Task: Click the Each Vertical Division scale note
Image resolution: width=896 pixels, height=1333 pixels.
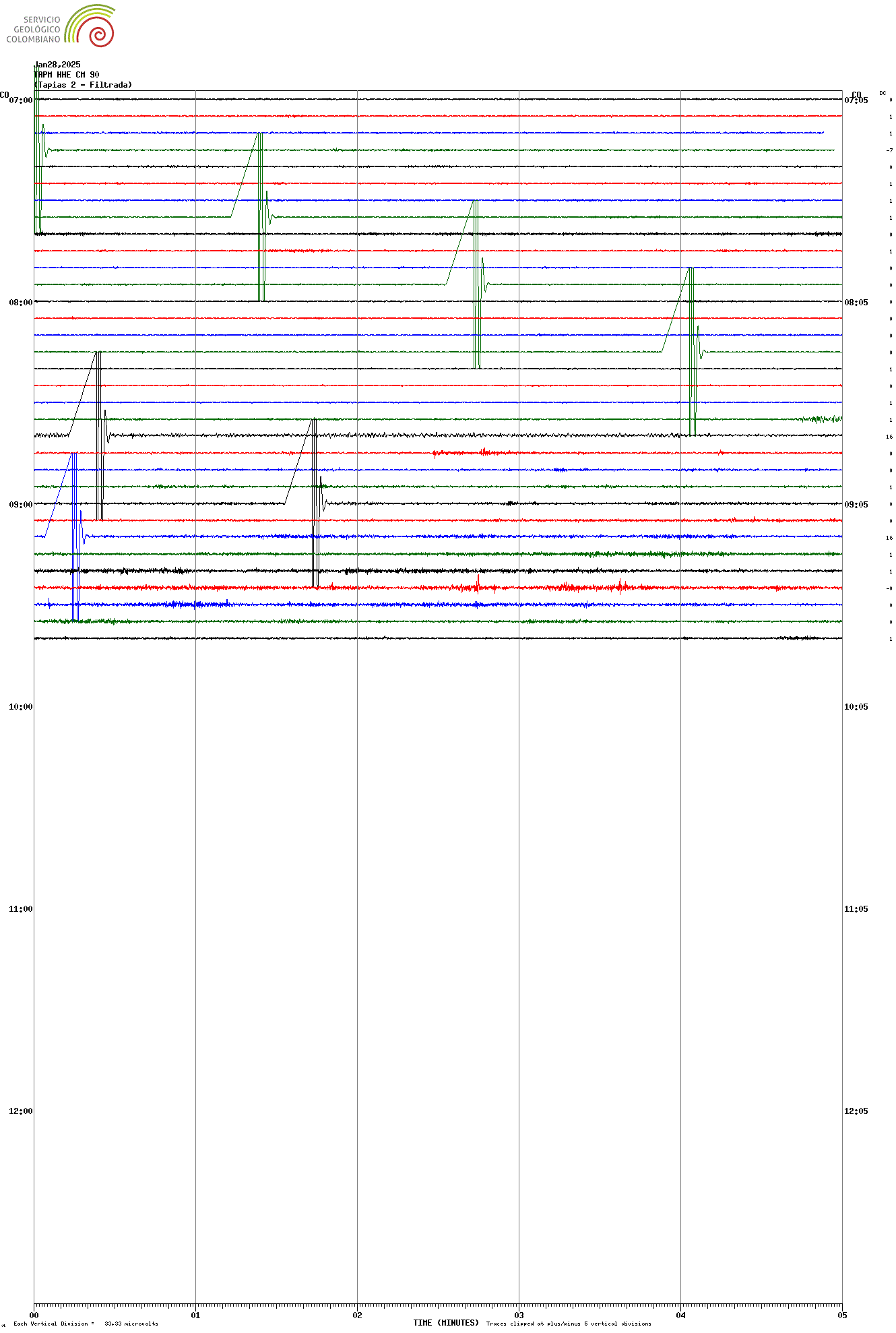Action: click(x=86, y=1324)
